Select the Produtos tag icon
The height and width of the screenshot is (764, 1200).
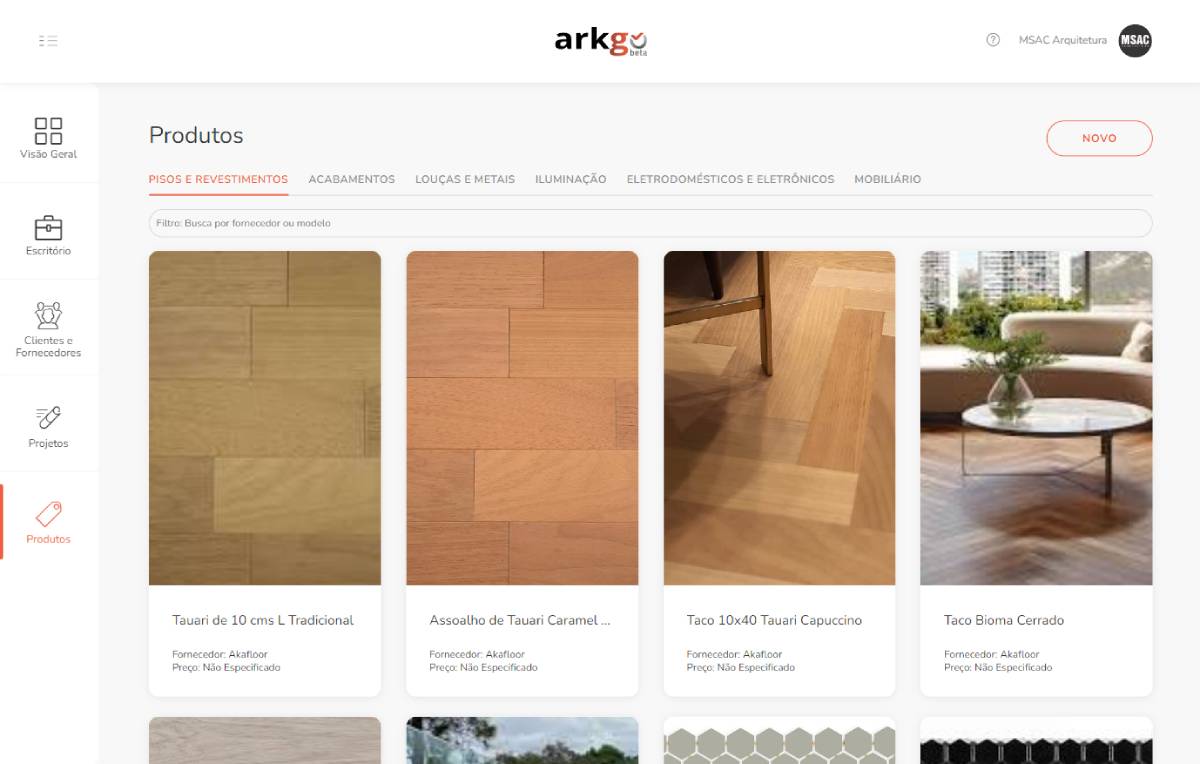(48, 514)
